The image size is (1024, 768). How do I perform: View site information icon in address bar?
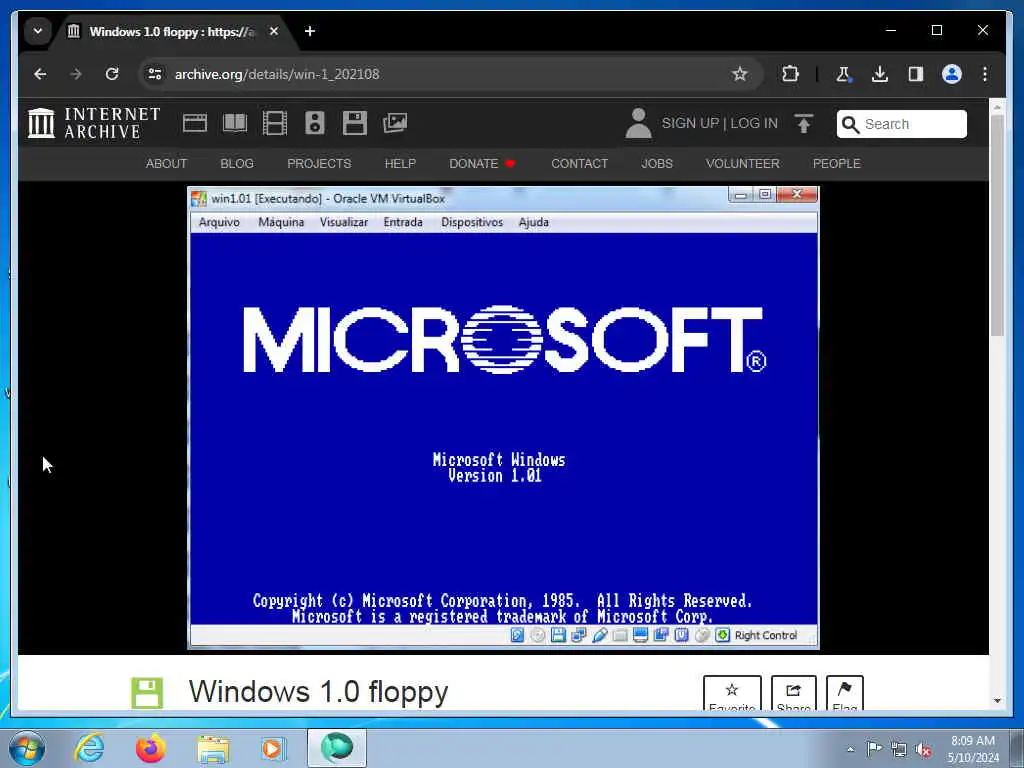(155, 74)
